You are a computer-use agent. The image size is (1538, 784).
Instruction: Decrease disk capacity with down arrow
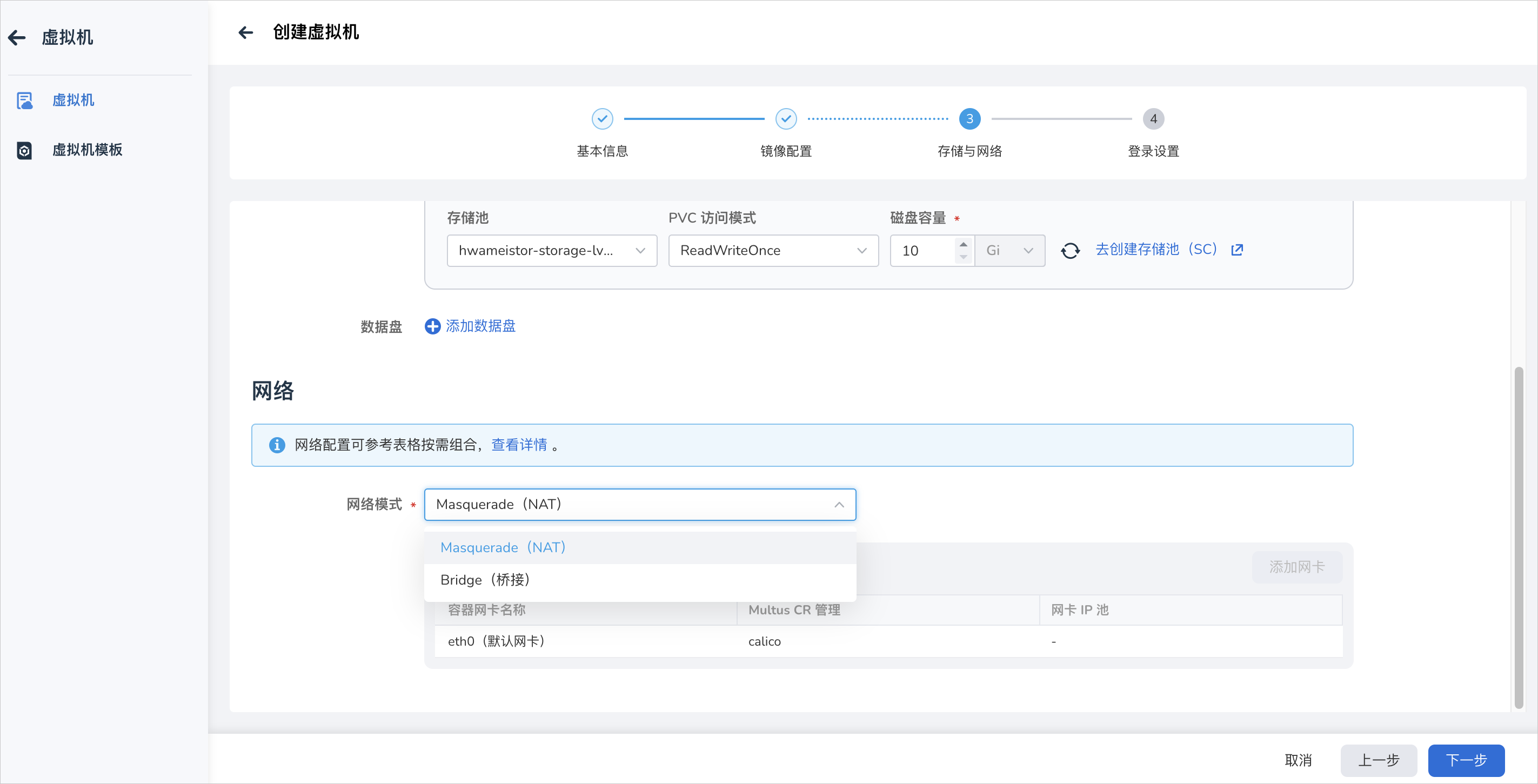click(963, 257)
